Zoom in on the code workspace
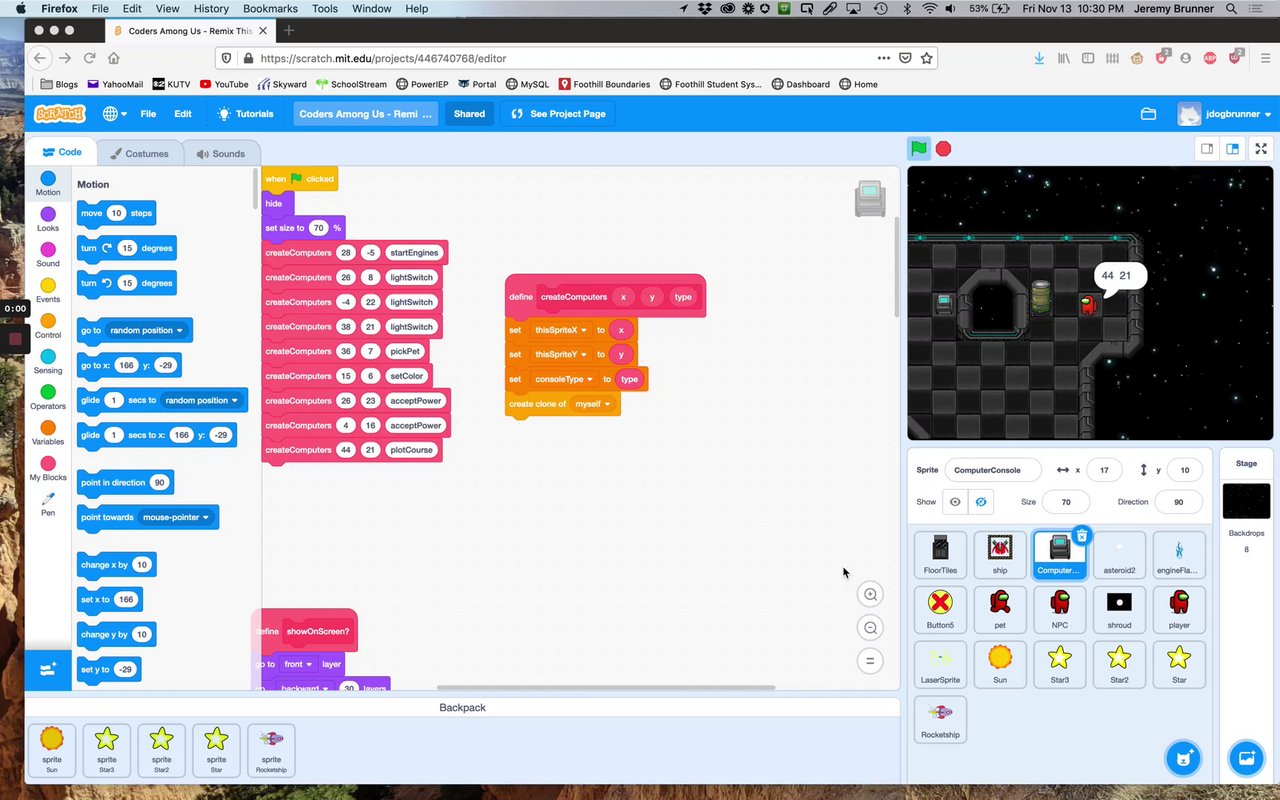 (871, 594)
